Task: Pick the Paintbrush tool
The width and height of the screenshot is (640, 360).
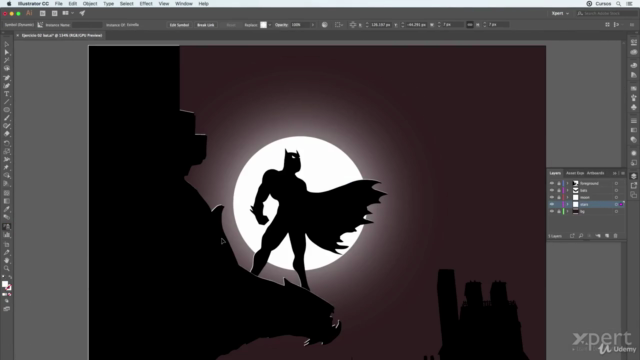Action: [7, 118]
